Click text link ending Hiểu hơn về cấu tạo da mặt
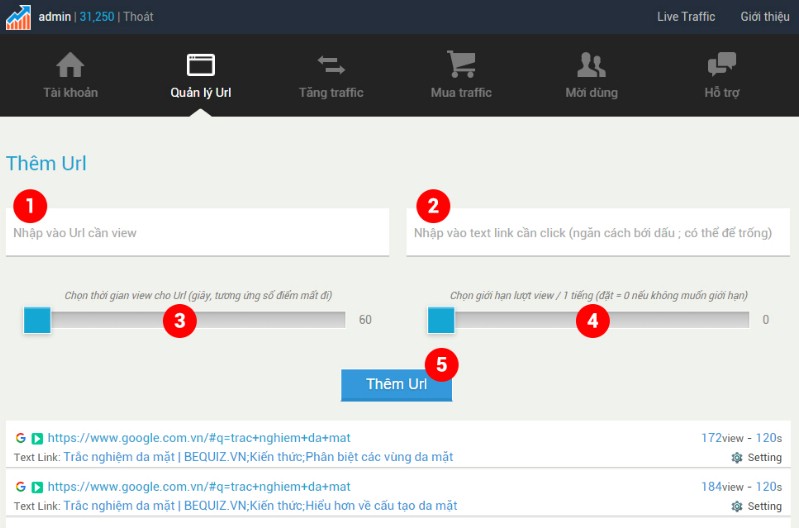This screenshot has height=528, width=799. pos(260,506)
